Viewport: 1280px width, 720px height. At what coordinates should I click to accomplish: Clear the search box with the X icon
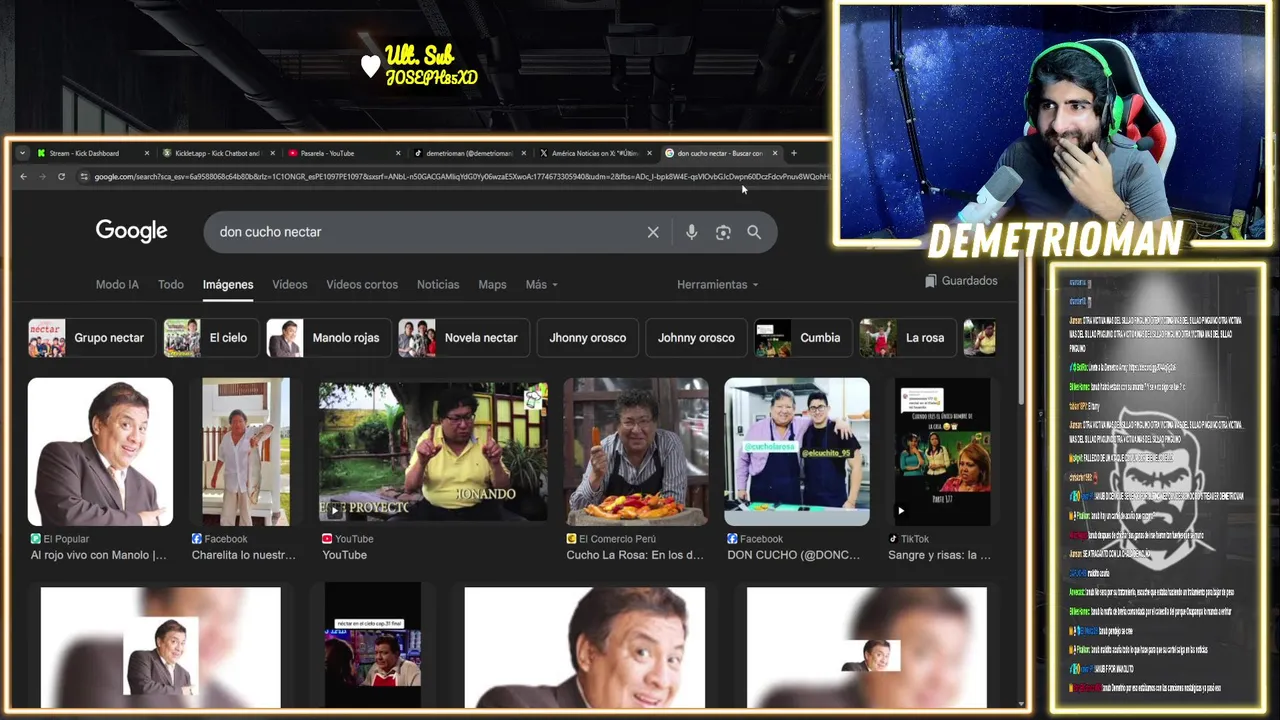[653, 232]
